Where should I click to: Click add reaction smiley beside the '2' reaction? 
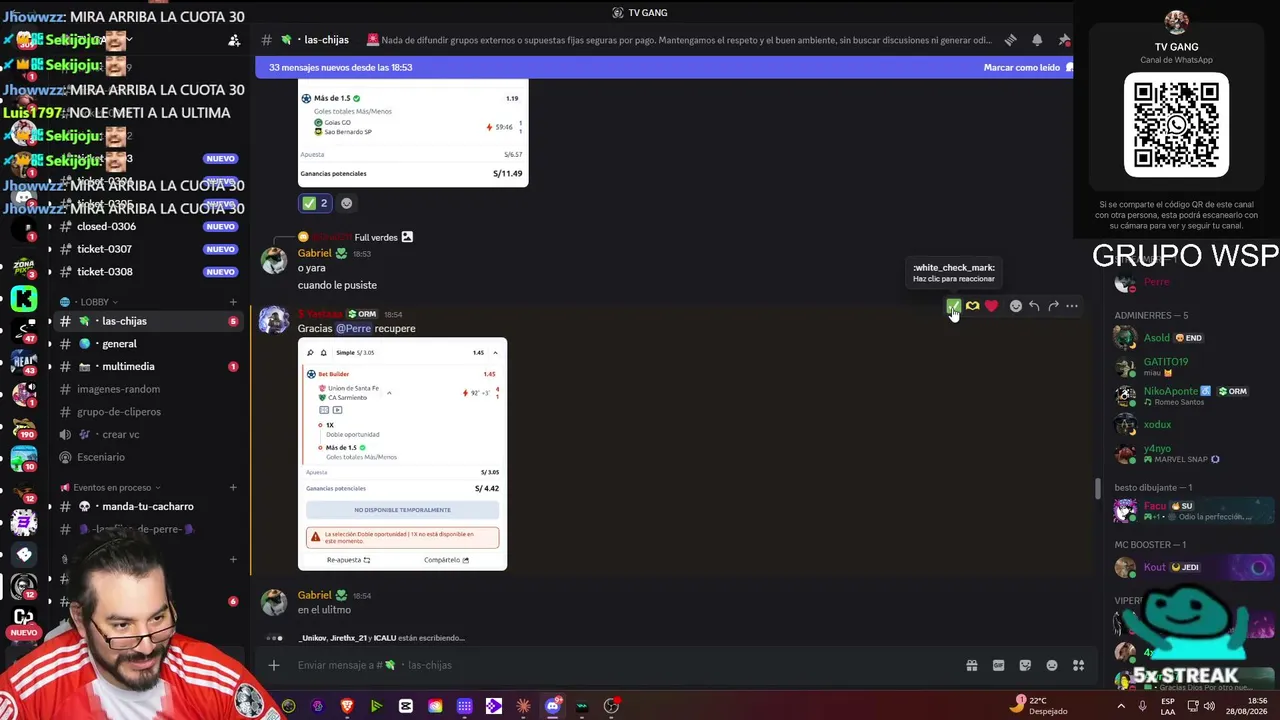(346, 203)
